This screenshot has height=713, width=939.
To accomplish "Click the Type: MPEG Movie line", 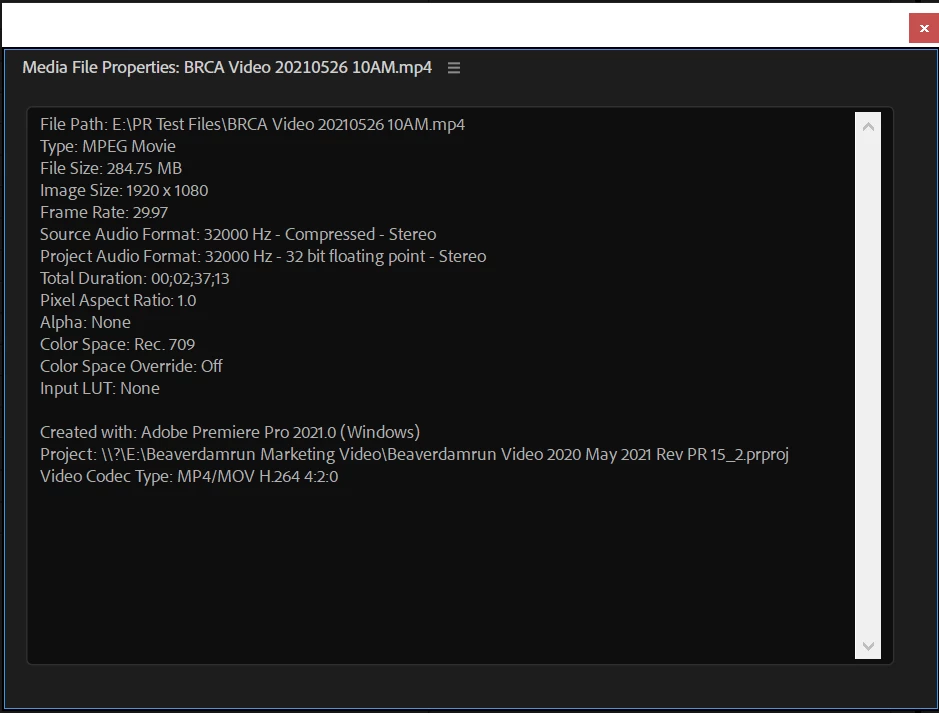I will pyautogui.click(x=108, y=146).
